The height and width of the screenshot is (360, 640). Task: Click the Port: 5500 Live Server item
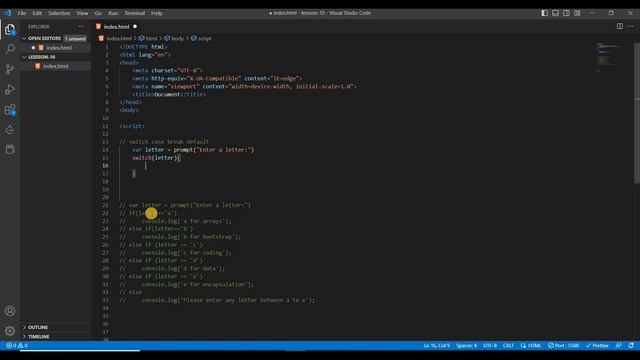pos(563,345)
